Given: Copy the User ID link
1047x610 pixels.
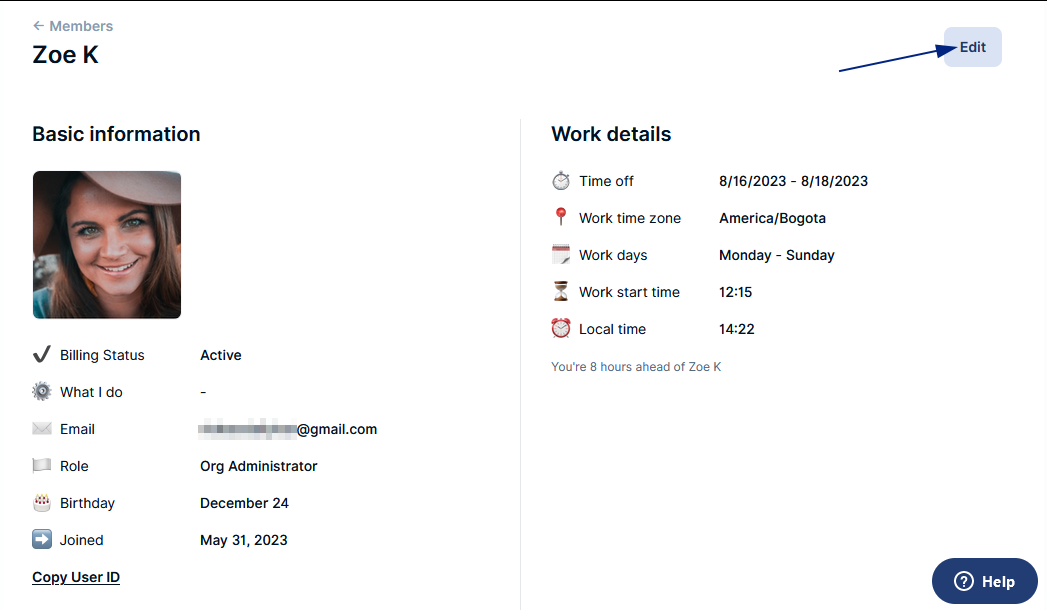Looking at the screenshot, I should tap(76, 577).
